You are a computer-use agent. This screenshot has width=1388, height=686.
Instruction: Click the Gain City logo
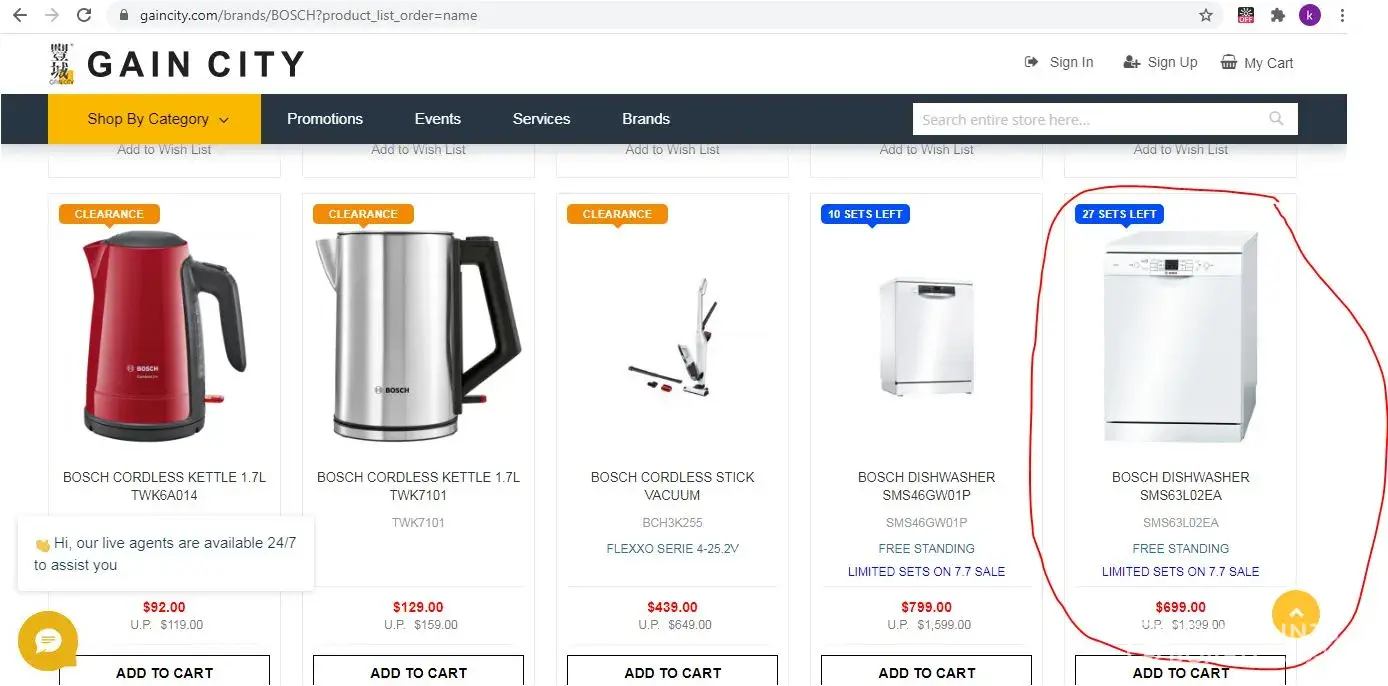[177, 64]
